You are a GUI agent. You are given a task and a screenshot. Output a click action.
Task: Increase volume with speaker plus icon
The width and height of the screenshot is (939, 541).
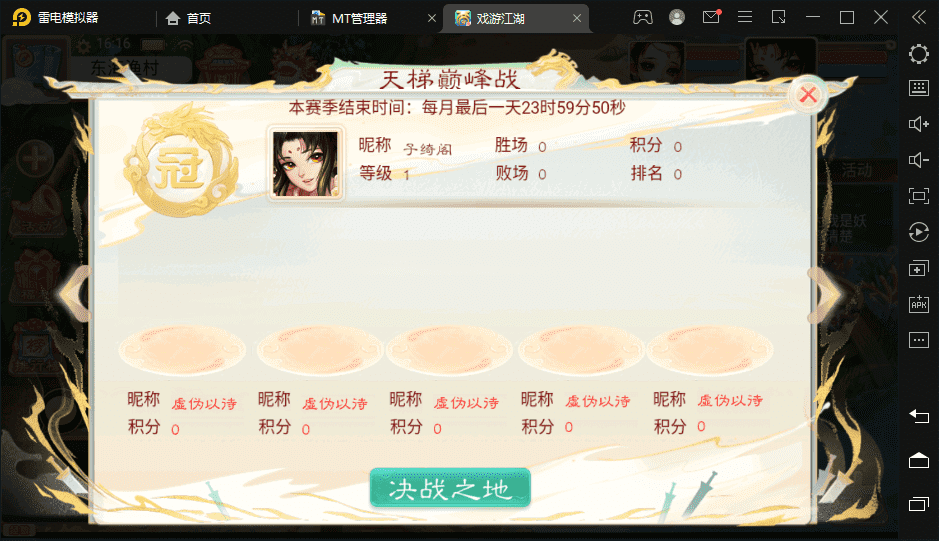(919, 124)
